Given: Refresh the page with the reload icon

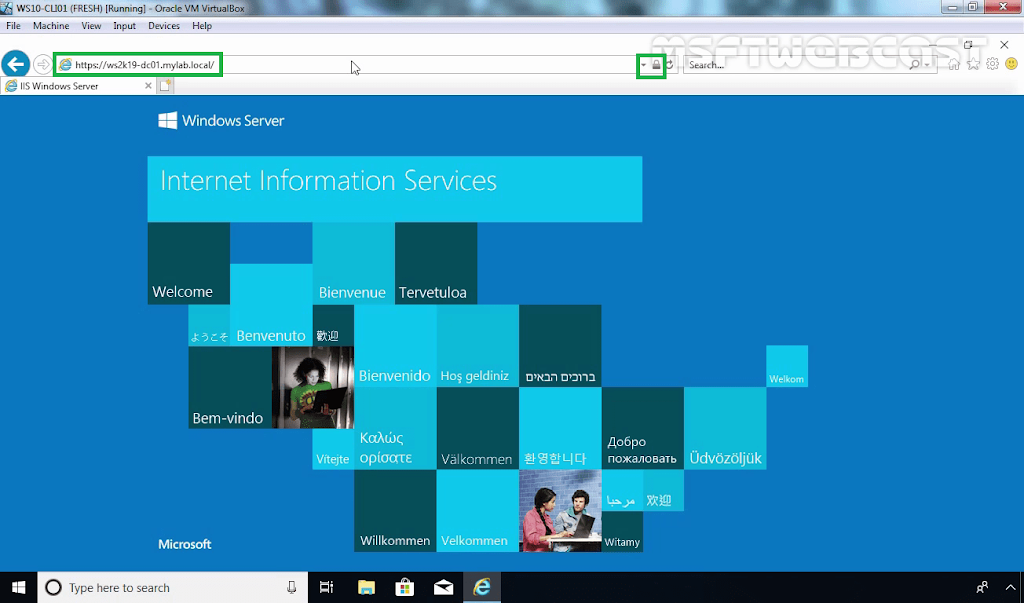Looking at the screenshot, I should click(x=669, y=65).
